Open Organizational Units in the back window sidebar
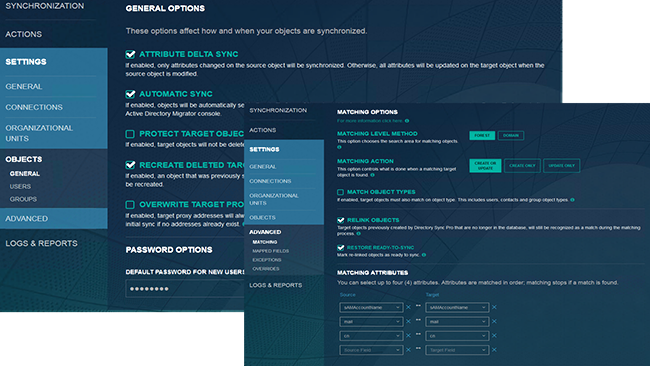Screen dimensions: 650x366 coord(39,133)
